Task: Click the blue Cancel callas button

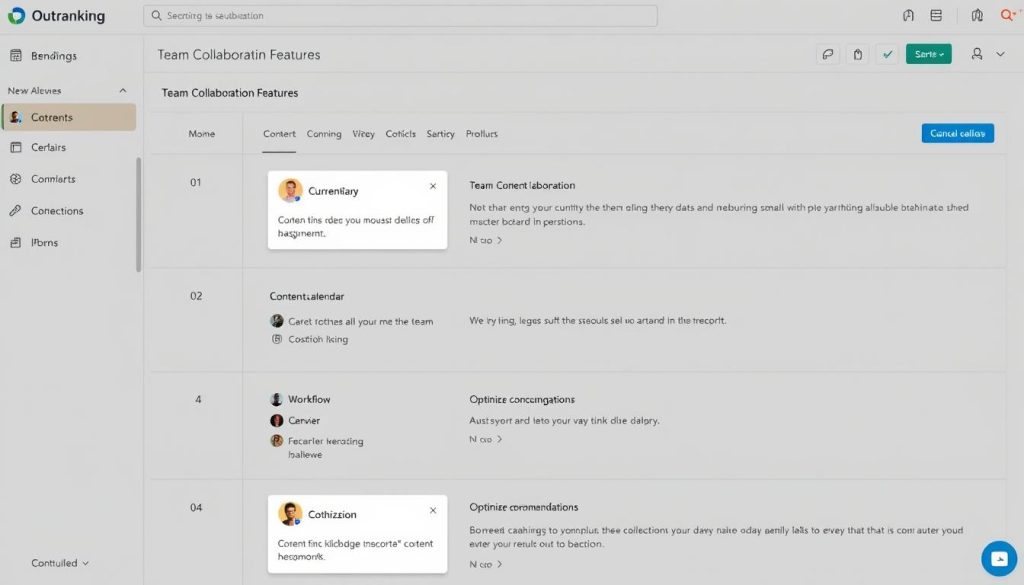Action: pos(957,133)
